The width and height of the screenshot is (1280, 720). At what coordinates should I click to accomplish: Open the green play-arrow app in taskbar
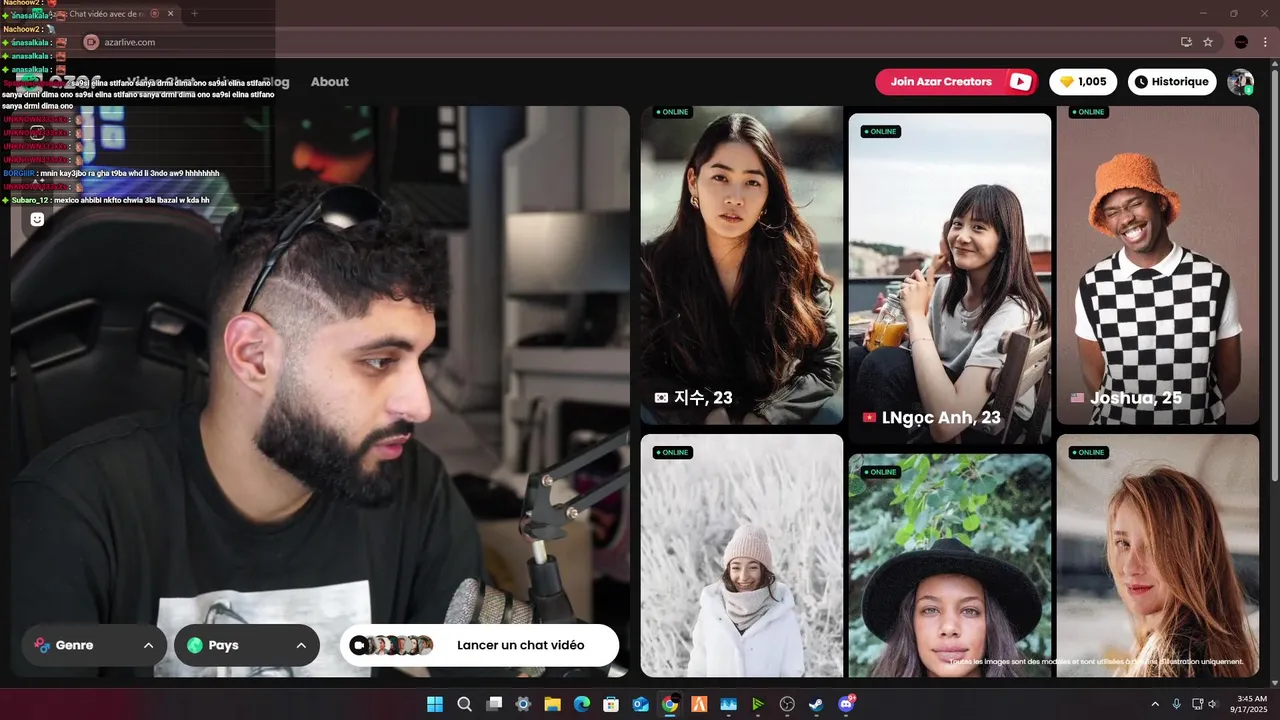tap(758, 704)
